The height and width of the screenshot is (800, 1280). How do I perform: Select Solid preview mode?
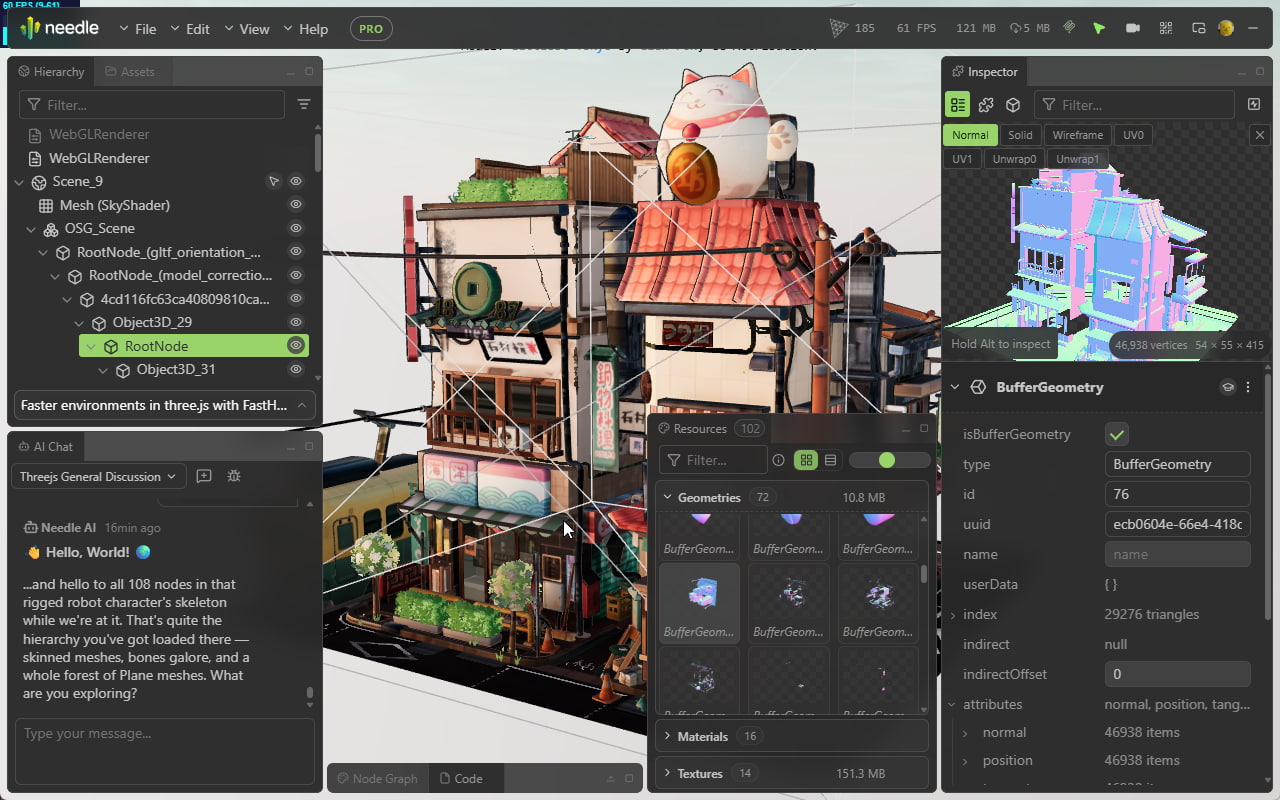point(1020,135)
